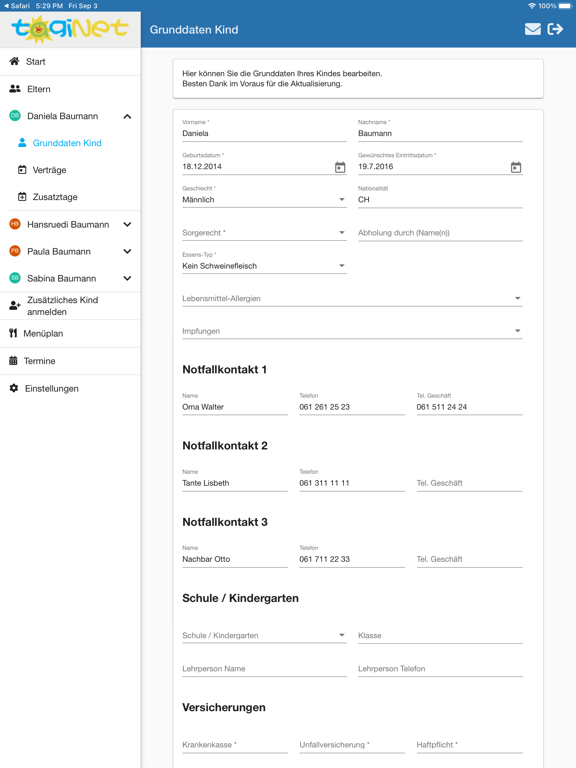Click the PB avatar for Paula Baumann
The width and height of the screenshot is (576, 768).
(x=15, y=251)
